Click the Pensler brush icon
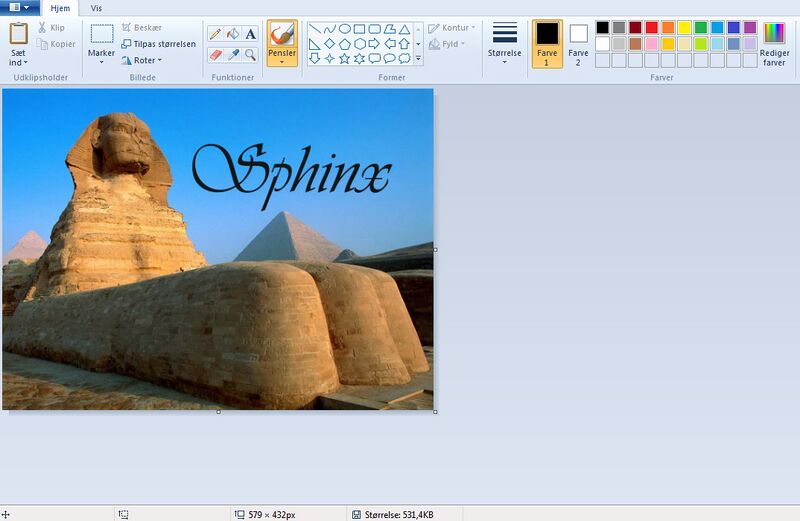800x521 pixels. pos(282,35)
